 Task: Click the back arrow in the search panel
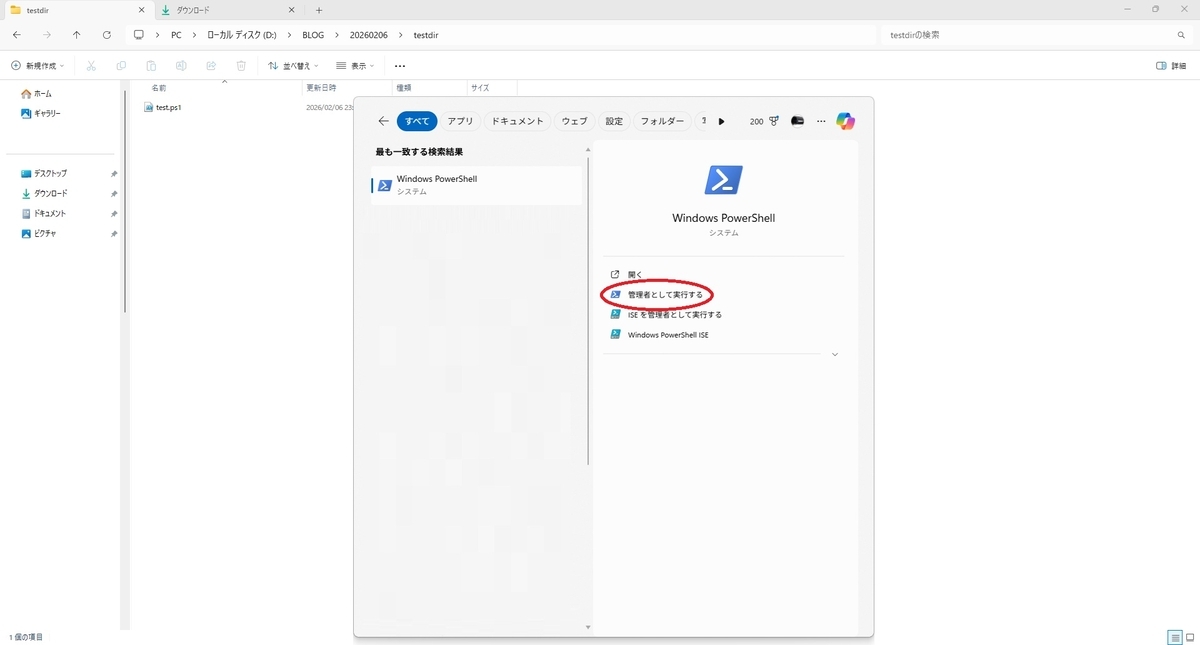(383, 121)
